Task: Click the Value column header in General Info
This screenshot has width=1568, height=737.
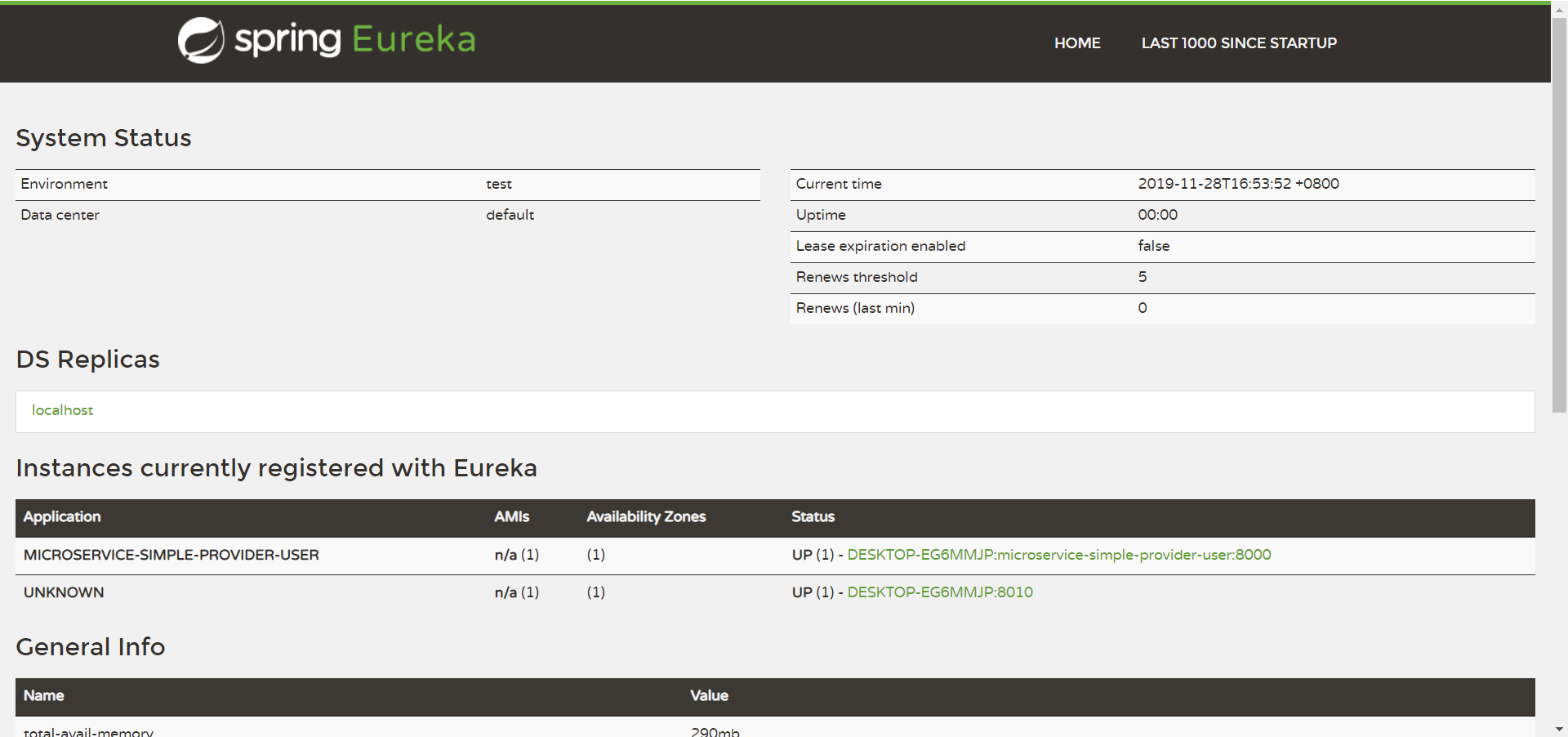Action: click(709, 695)
